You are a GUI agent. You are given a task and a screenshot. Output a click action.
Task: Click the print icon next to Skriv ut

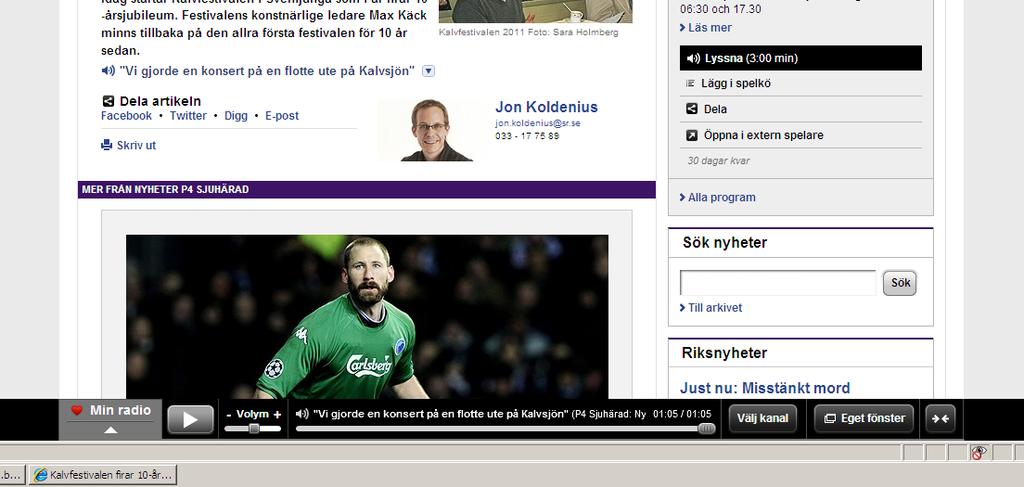pos(106,145)
